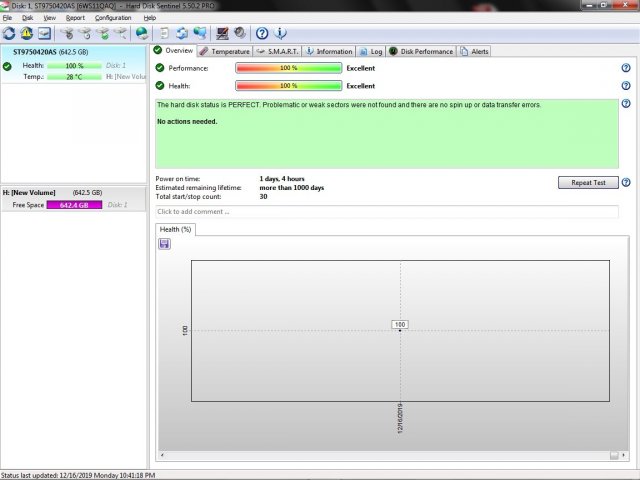Click the yellow warning triangle toolbar icon
Screen dimensions: 640x480
coord(27,33)
